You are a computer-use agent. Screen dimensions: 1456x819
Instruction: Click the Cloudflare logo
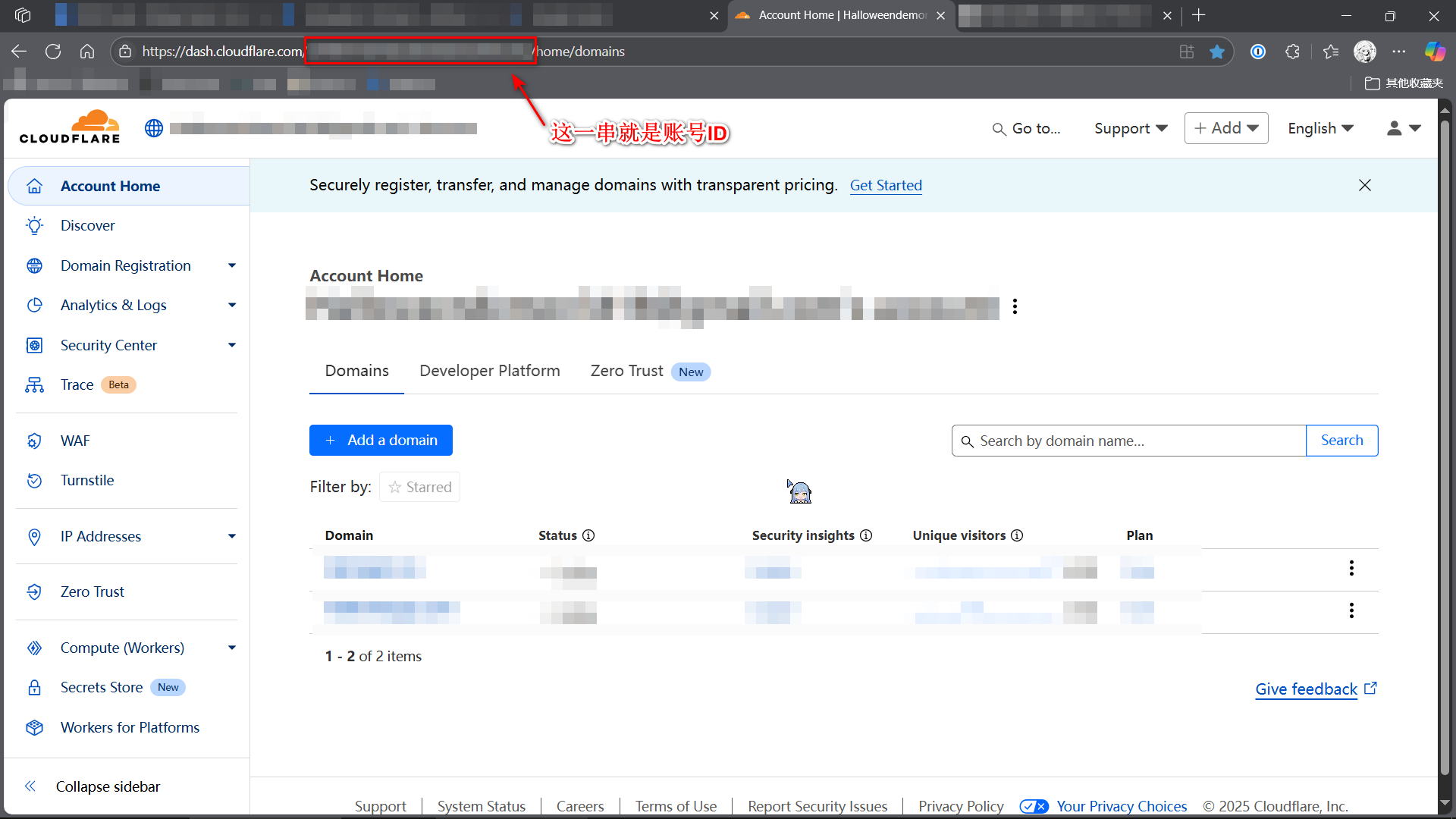point(70,127)
